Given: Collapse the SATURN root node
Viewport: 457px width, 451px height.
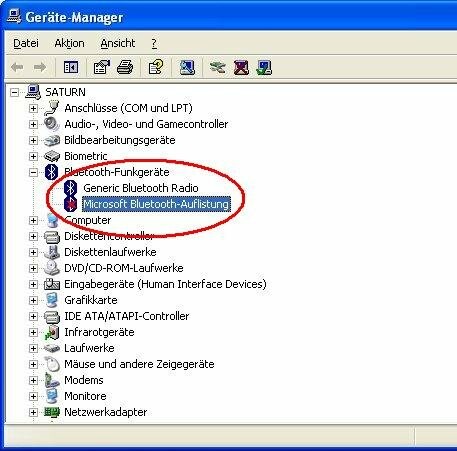Looking at the screenshot, I should click(x=14, y=92).
